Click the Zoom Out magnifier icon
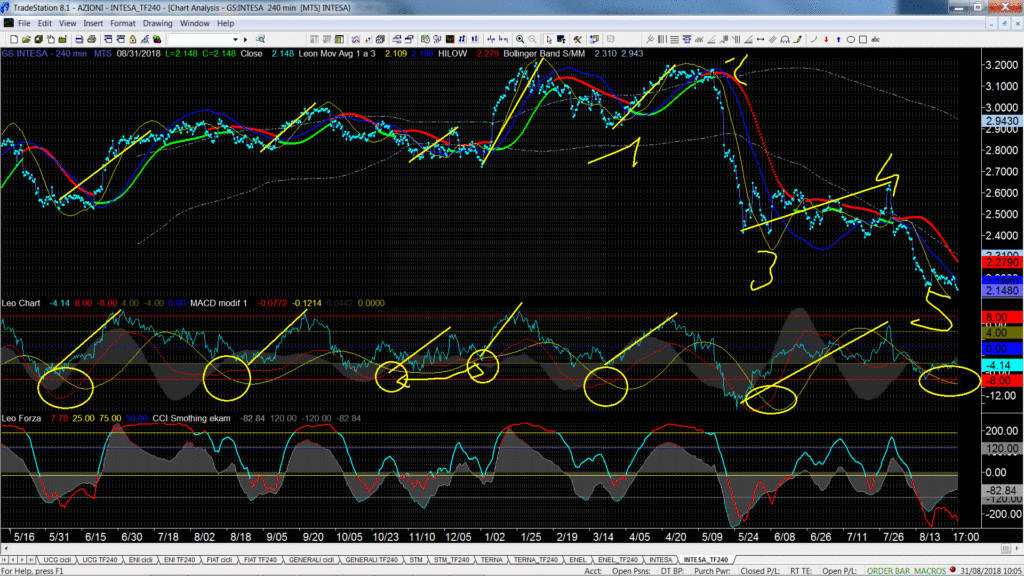This screenshot has width=1024, height=576. (532, 39)
